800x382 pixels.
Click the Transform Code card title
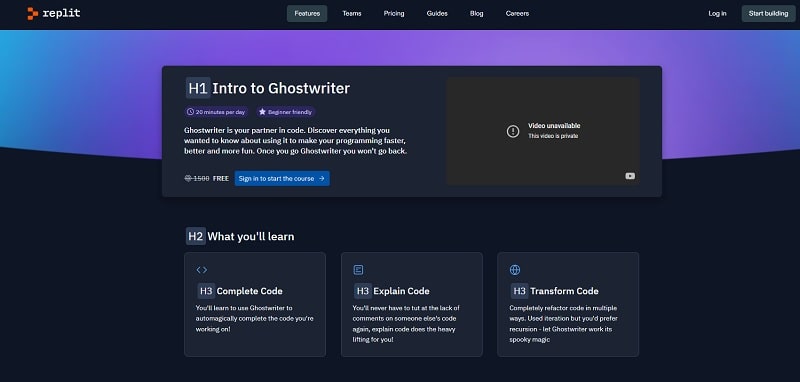[564, 291]
